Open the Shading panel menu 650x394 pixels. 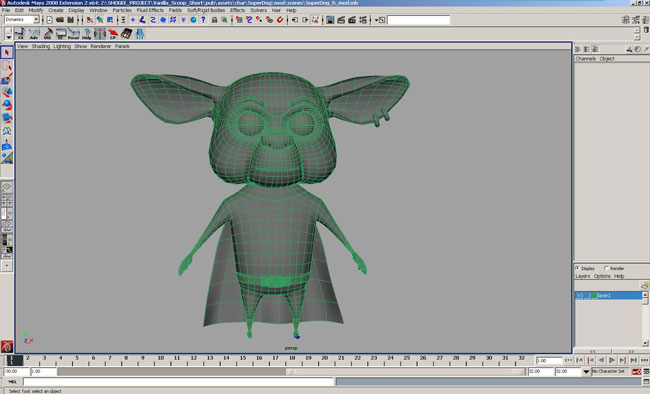[41, 46]
